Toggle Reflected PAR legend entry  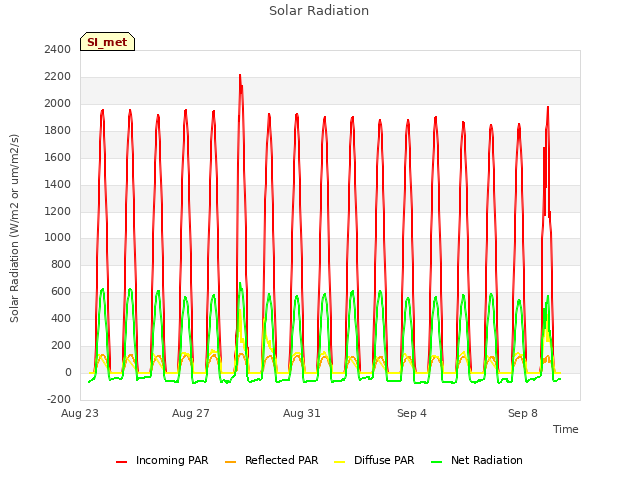(271, 460)
